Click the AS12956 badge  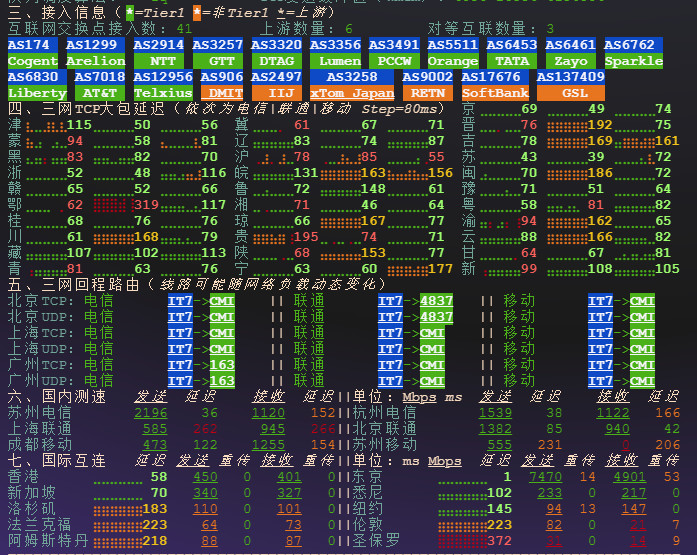tap(163, 77)
